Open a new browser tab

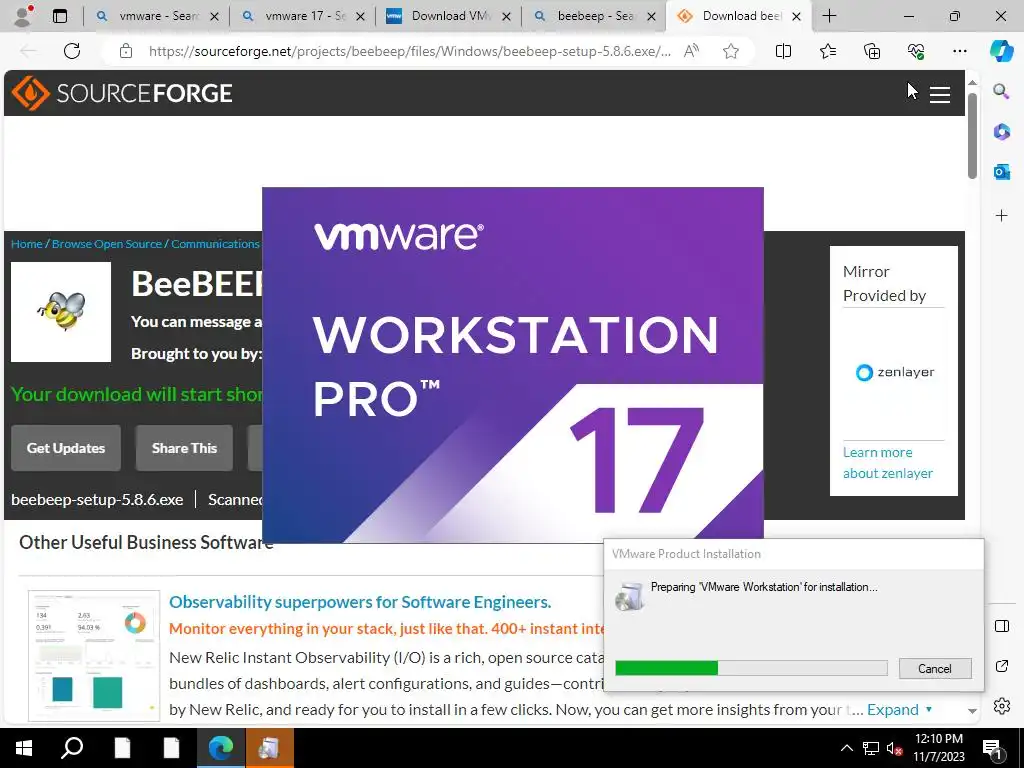point(829,16)
